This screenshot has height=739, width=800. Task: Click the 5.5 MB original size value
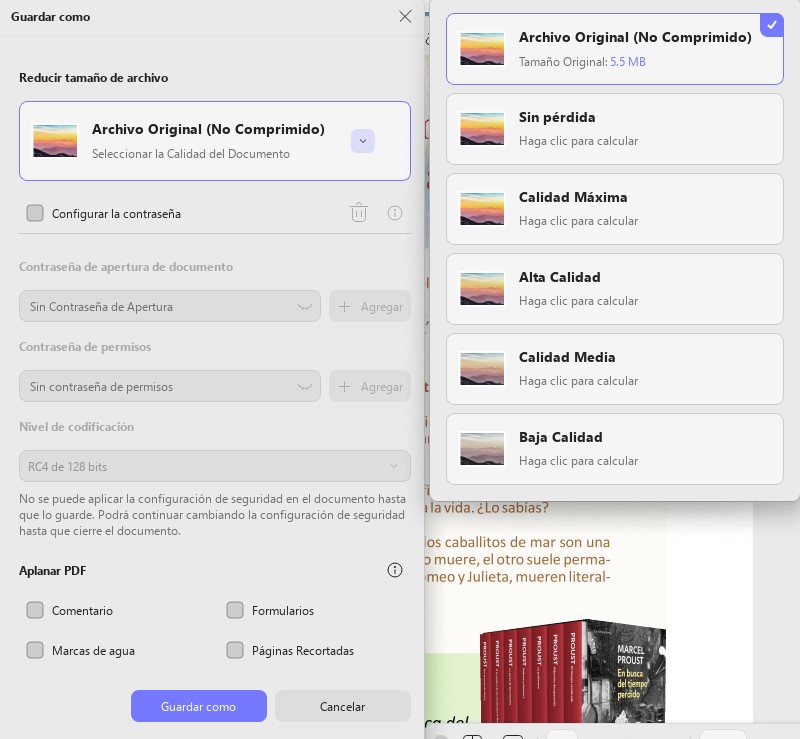coord(628,62)
